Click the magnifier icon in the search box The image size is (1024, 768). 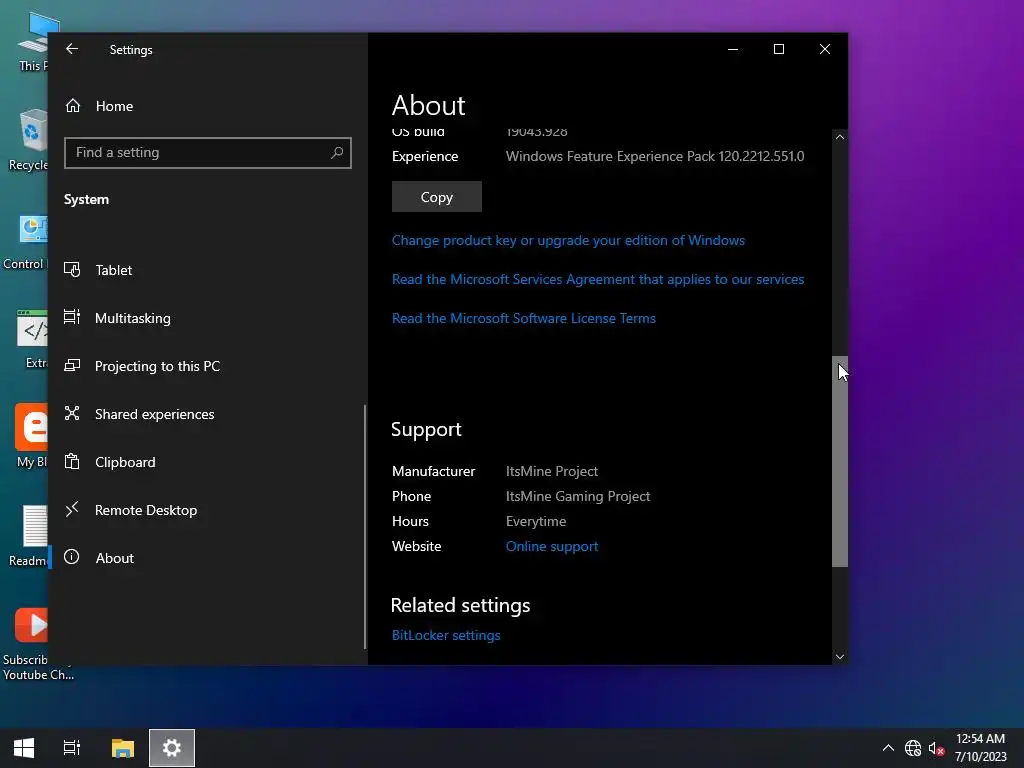[336, 153]
